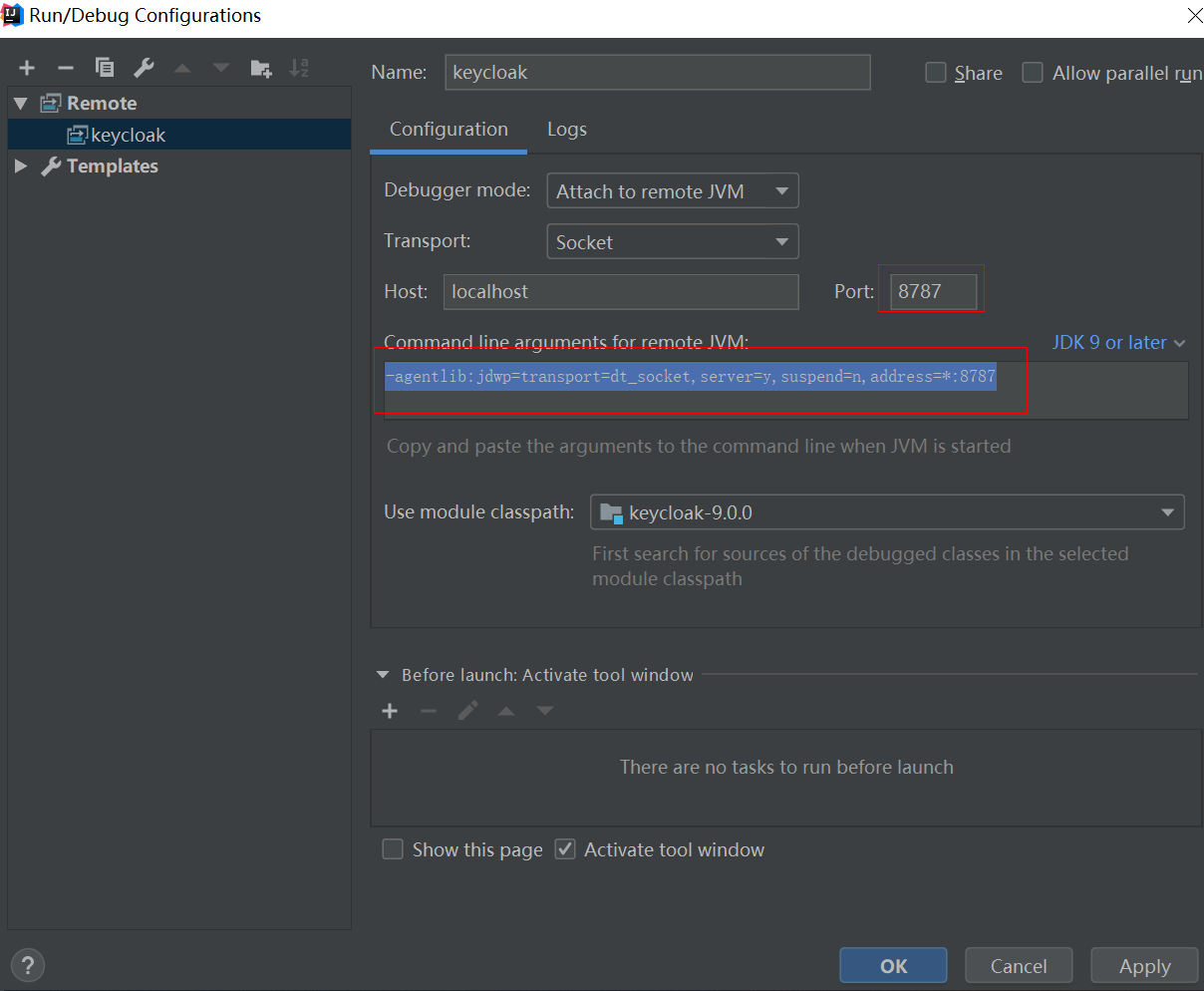Screen dimensions: 1204x991
Task: Switch to the Logs tab
Action: click(567, 130)
